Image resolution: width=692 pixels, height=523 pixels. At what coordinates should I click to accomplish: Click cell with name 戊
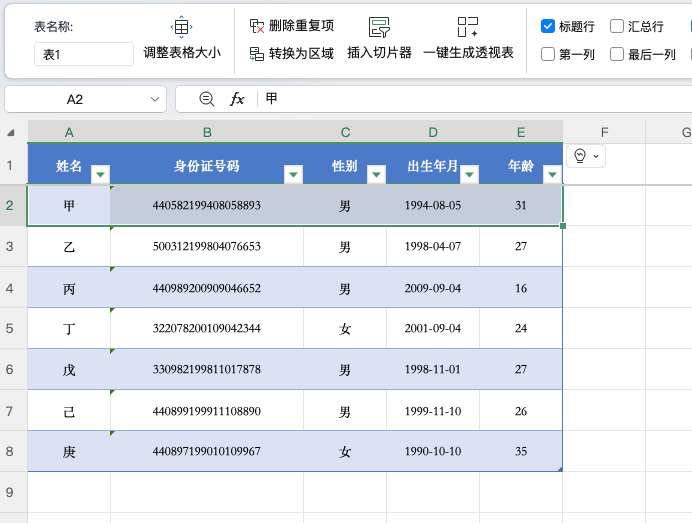point(69,369)
